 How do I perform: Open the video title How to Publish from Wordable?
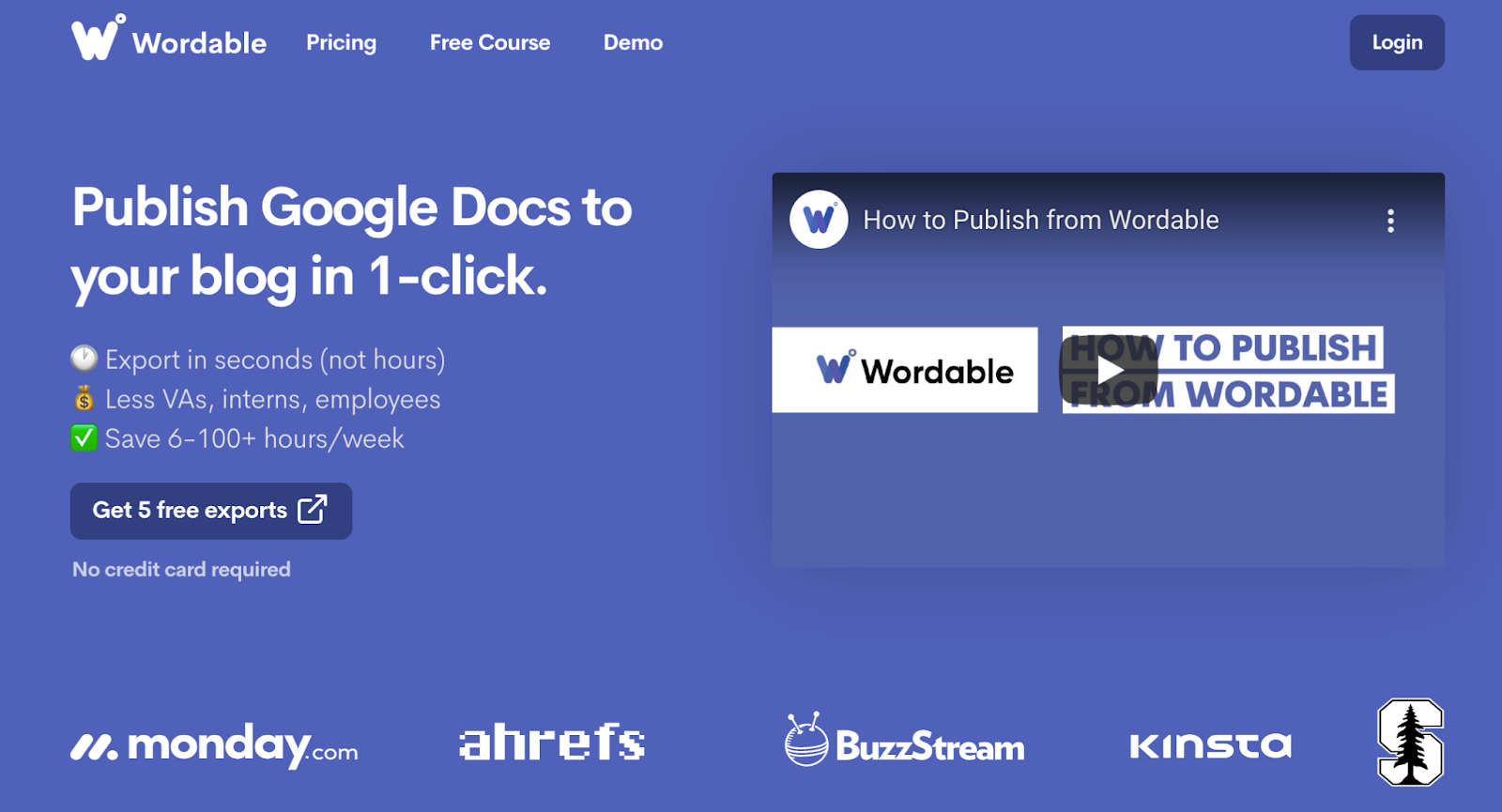pos(1041,220)
